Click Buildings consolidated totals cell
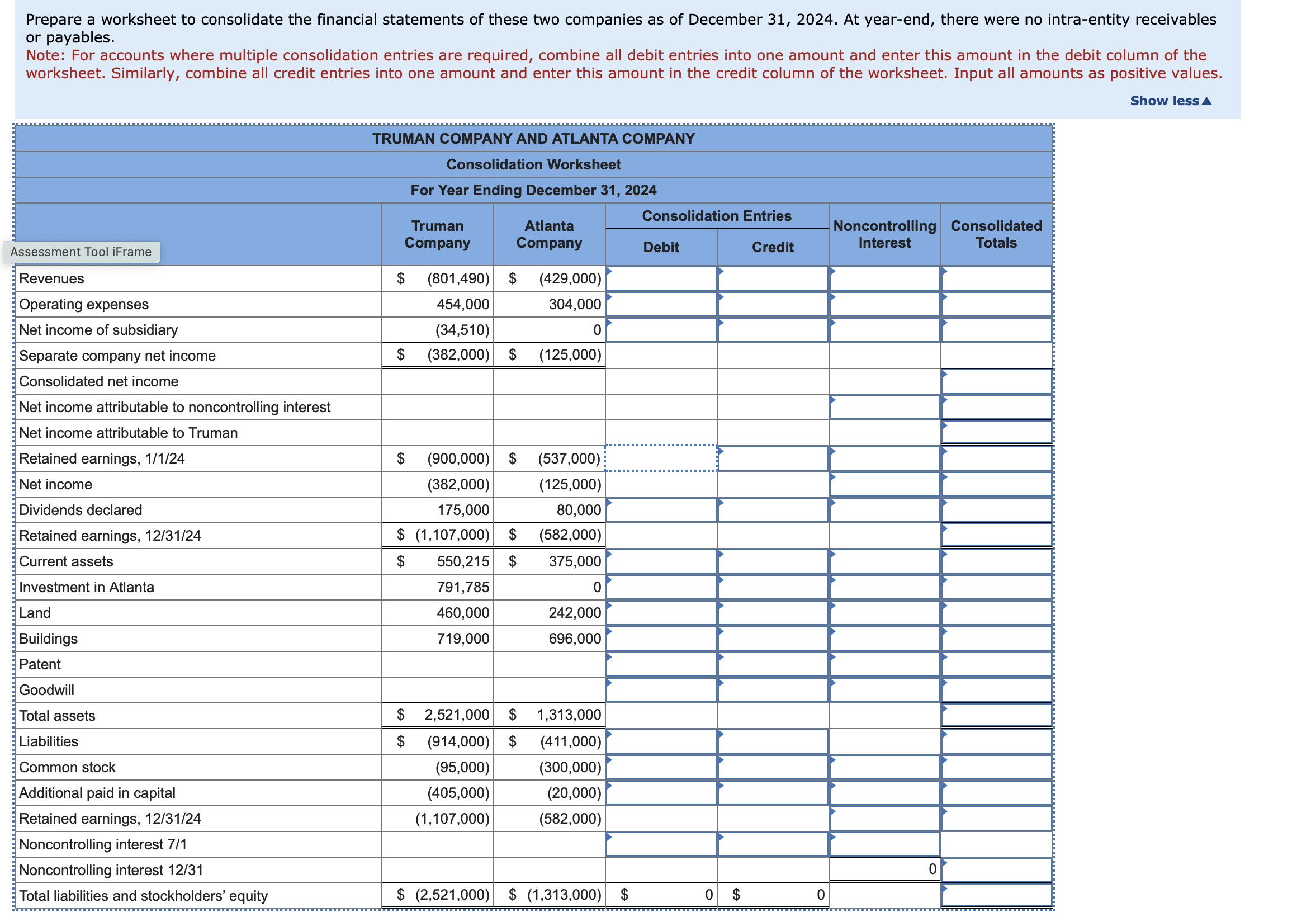Screen dimensions: 1316x917 coord(996,639)
